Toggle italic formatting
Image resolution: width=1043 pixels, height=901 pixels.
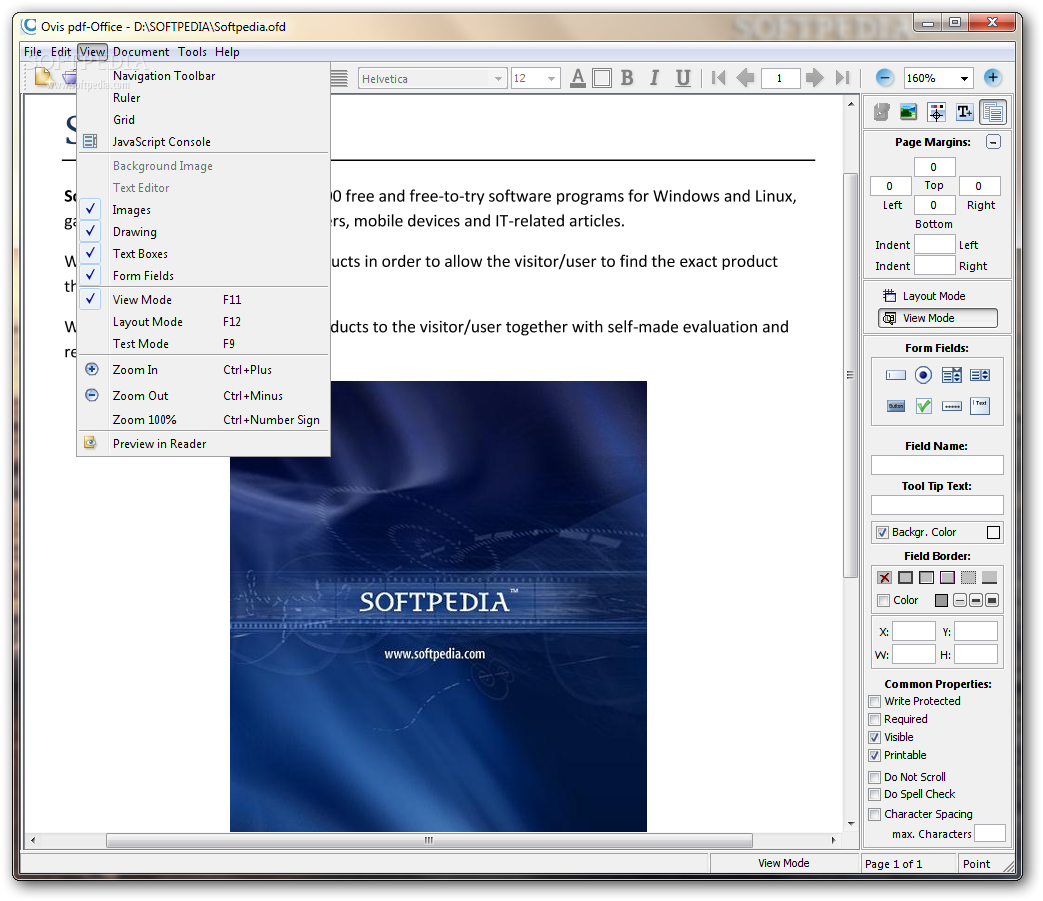pyautogui.click(x=654, y=78)
